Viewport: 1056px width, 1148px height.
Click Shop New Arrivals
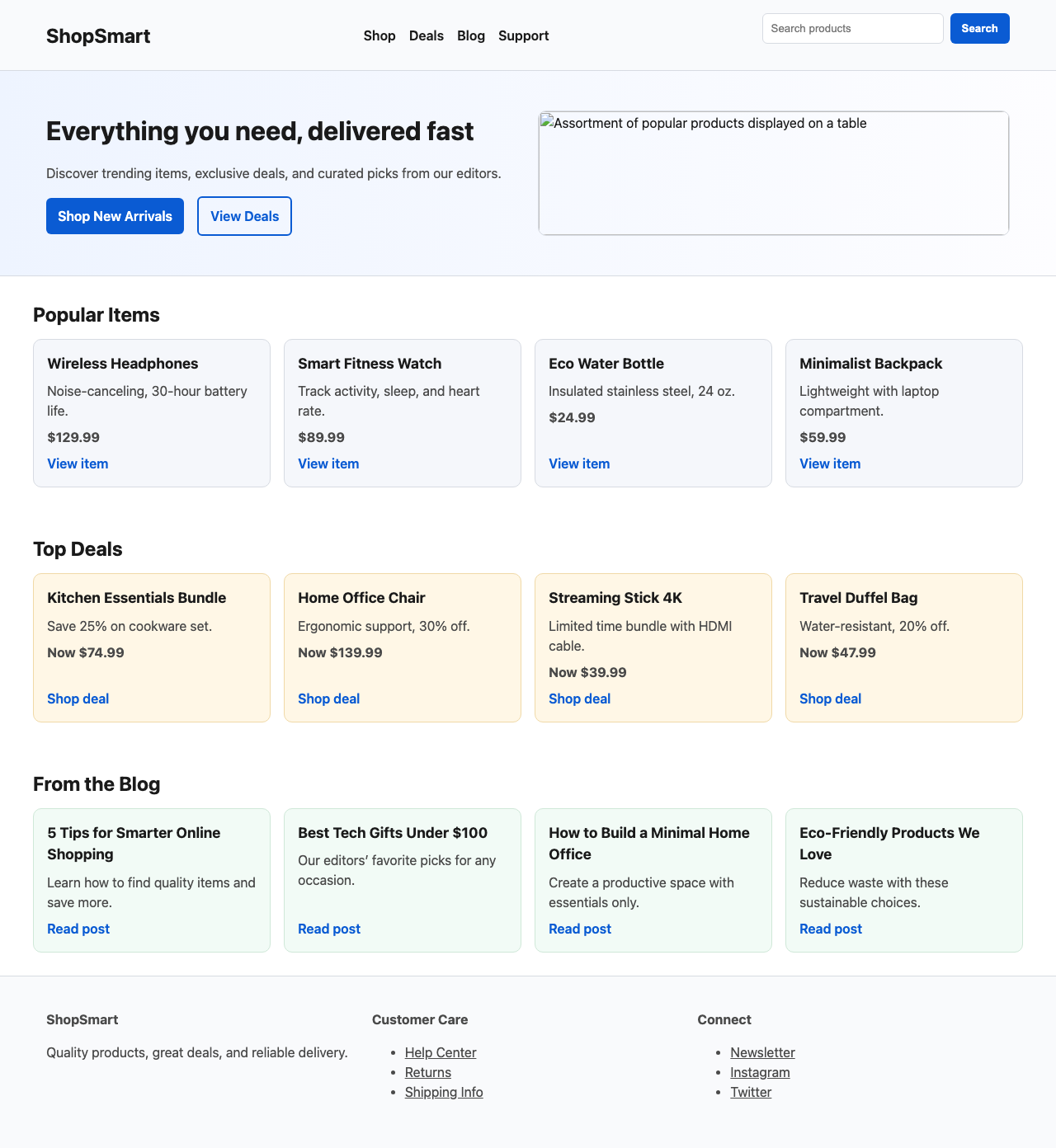(115, 216)
